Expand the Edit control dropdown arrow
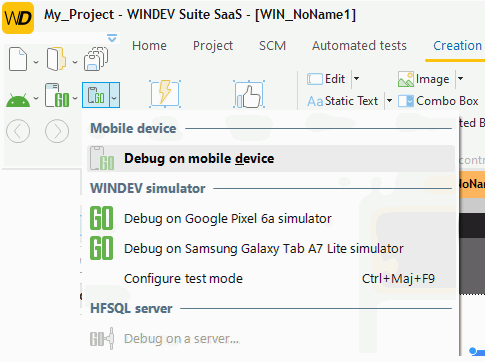The image size is (485, 362). [x=356, y=79]
